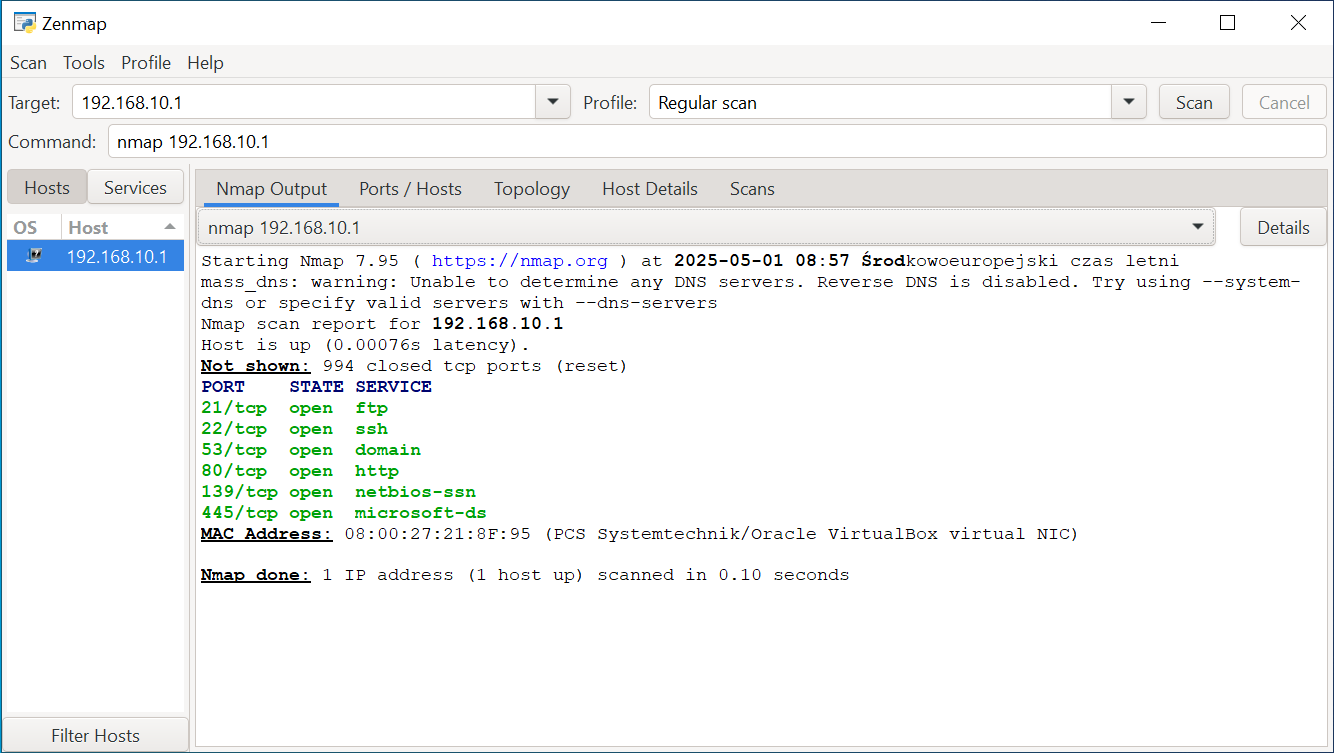This screenshot has width=1334, height=753.
Task: Expand the Profile dropdown arrow
Action: (x=1129, y=102)
